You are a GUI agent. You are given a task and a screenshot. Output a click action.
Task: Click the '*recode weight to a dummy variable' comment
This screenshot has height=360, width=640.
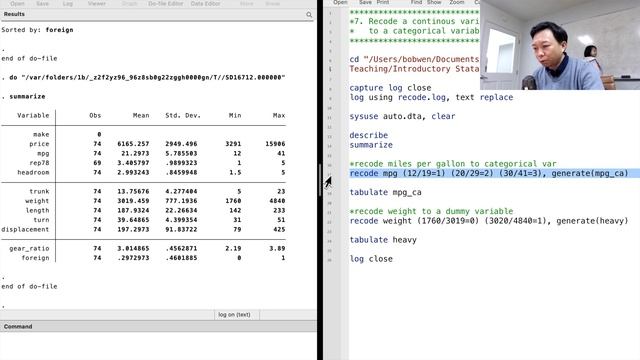[431, 211]
